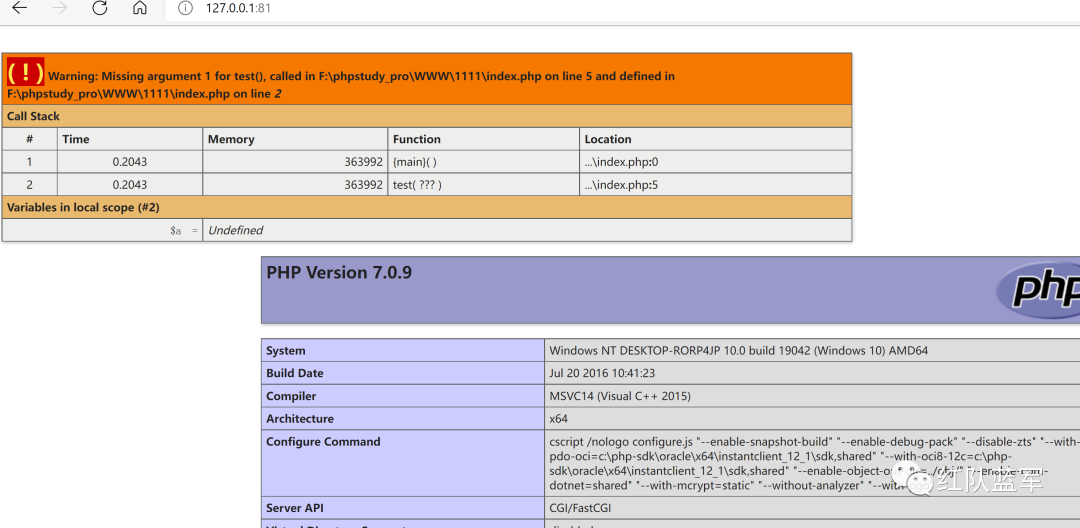Click the '...\index.php:0' location cell
This screenshot has height=528, width=1080.
tap(716, 162)
